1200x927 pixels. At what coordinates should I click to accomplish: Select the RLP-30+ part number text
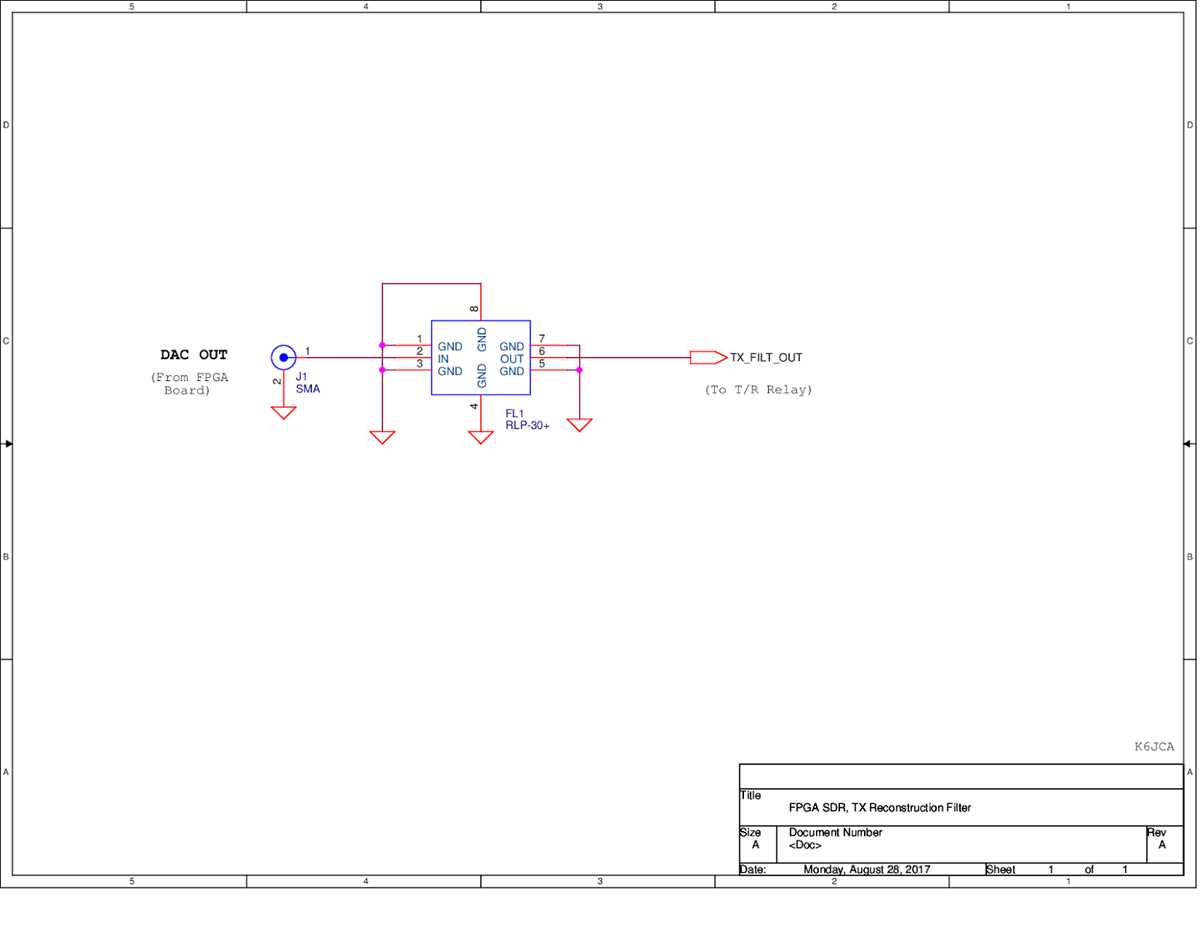(x=527, y=425)
